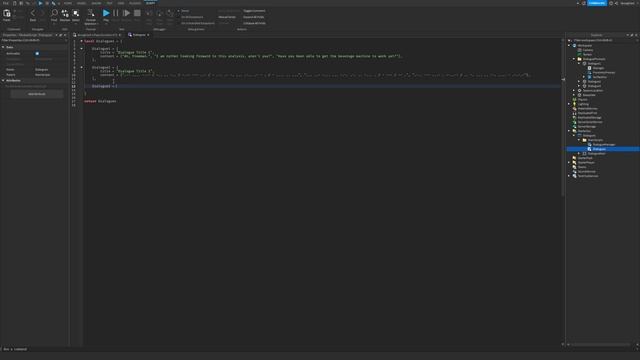
Task: Click the Filter Properties search field
Action: 33,40
